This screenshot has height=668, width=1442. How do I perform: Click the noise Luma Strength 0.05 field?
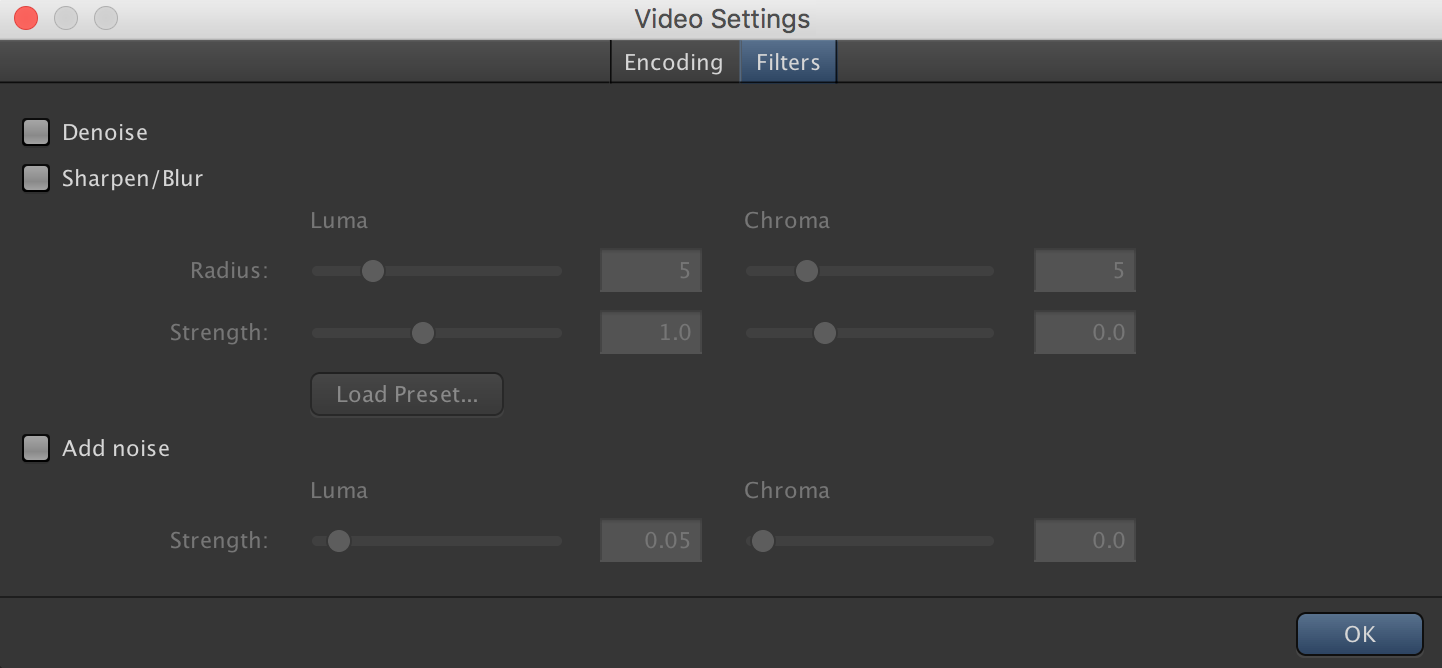[x=651, y=541]
